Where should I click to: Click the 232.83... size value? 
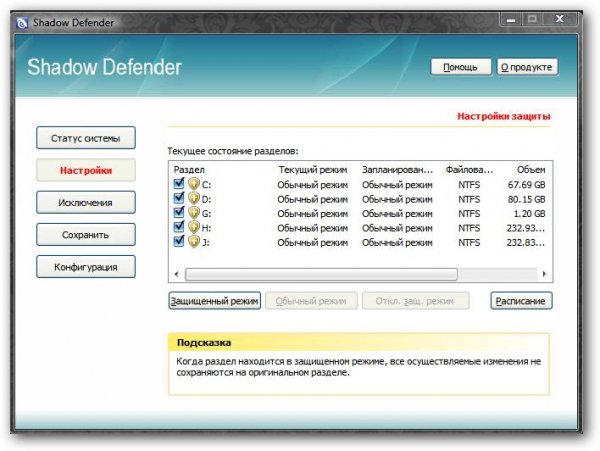[x=526, y=243]
